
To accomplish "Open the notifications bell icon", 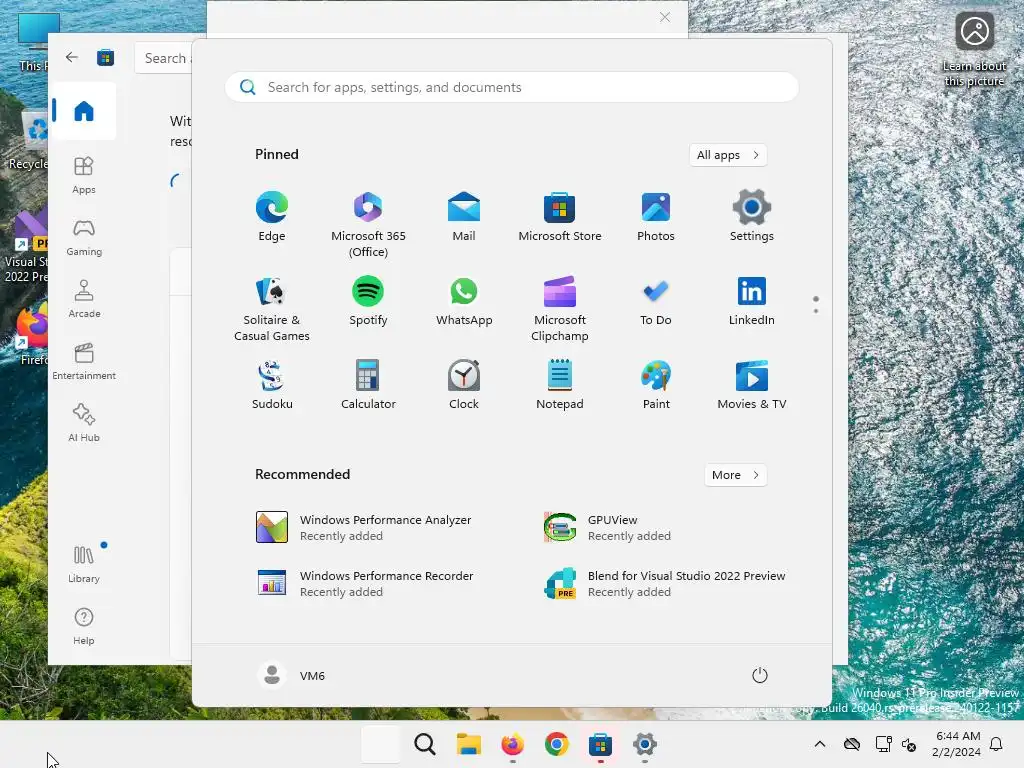I will click(x=996, y=744).
